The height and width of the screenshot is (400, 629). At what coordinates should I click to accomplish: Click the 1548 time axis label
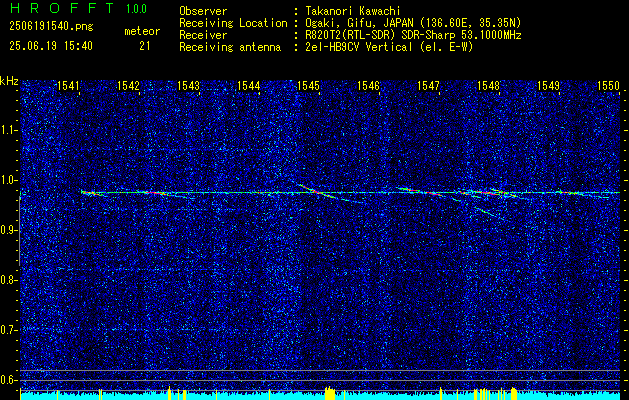tap(488, 85)
